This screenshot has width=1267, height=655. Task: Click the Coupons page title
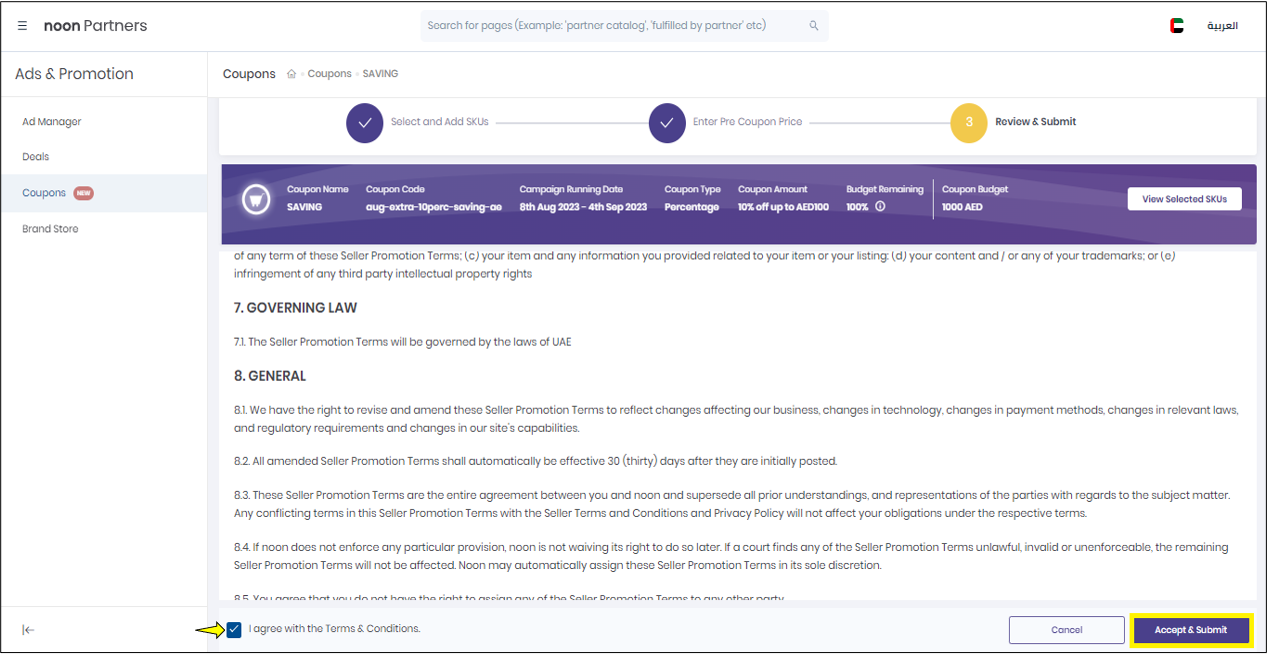(x=249, y=74)
